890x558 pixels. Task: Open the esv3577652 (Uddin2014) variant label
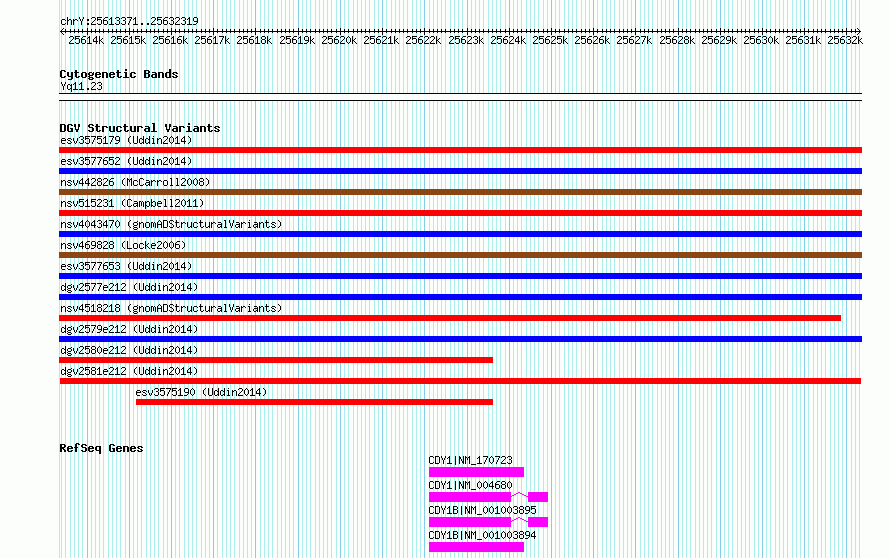(126, 161)
